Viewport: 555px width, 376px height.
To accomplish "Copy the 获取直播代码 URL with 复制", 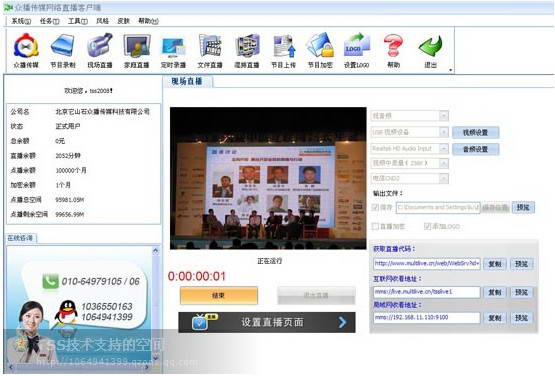I will coord(495,264).
